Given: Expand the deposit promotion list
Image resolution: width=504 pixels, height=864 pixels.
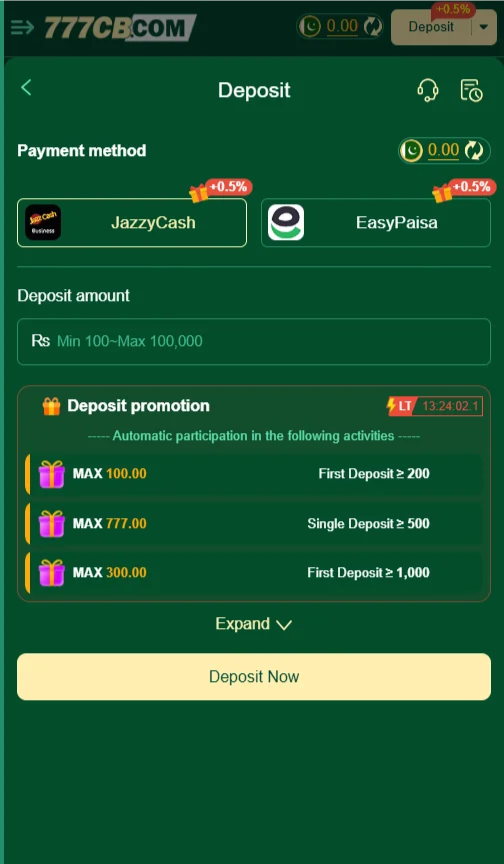Looking at the screenshot, I should pos(253,624).
